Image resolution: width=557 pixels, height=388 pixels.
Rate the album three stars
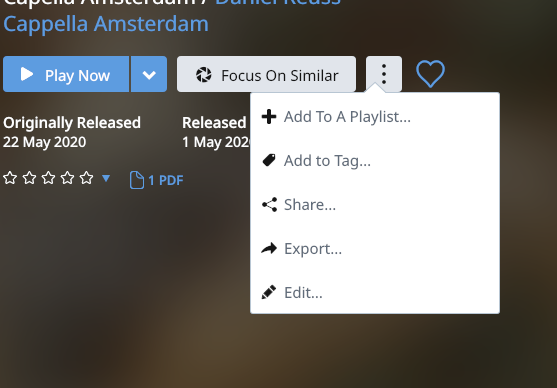point(48,178)
